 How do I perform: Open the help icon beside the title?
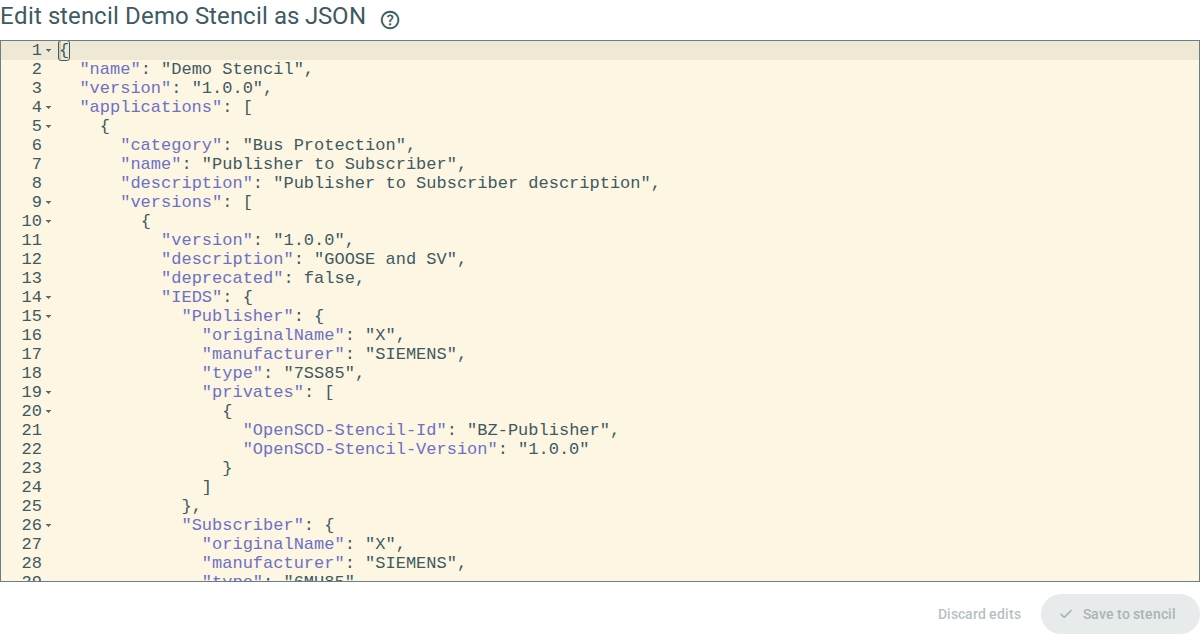[390, 20]
